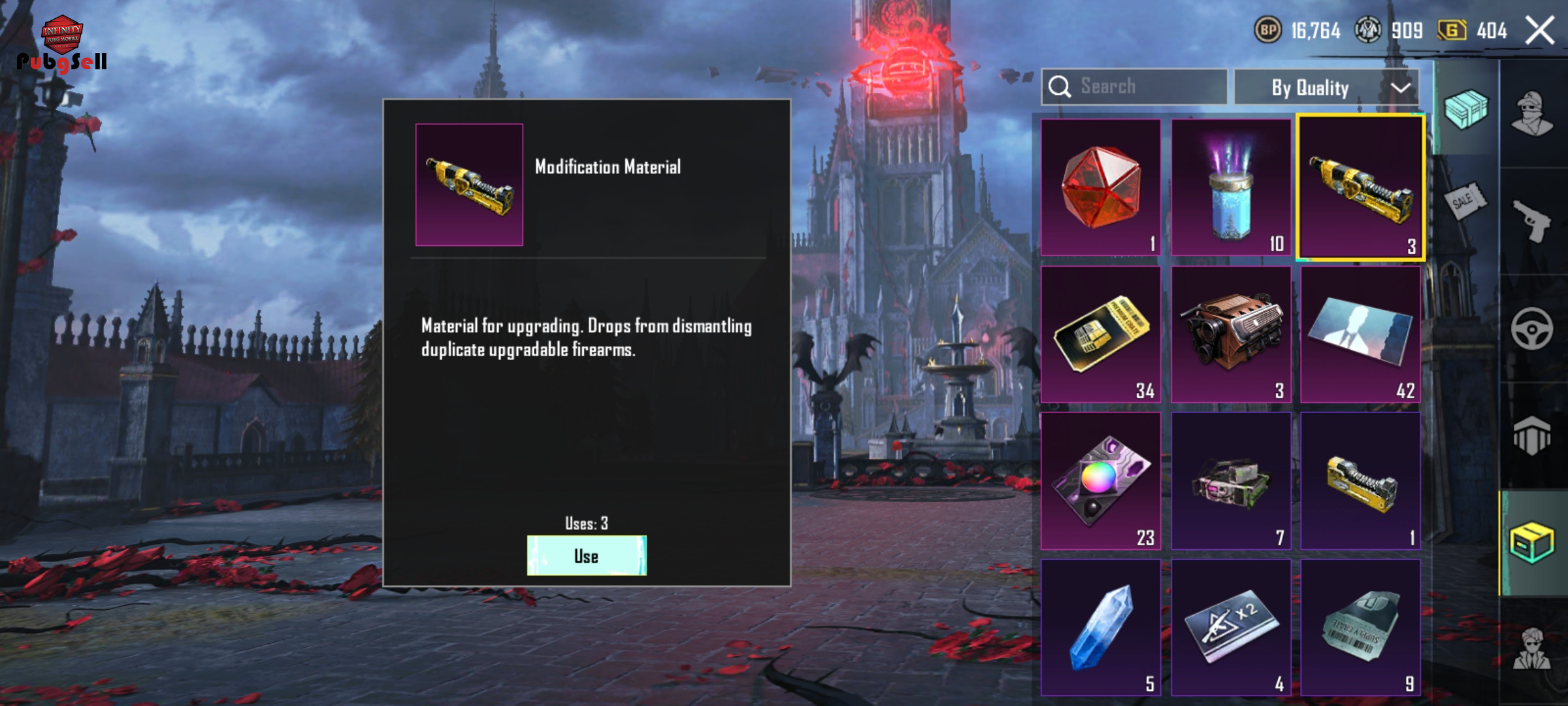Viewport: 1568px width, 706px height.
Task: Open the steering wheel vehicles tab
Action: (x=1532, y=328)
